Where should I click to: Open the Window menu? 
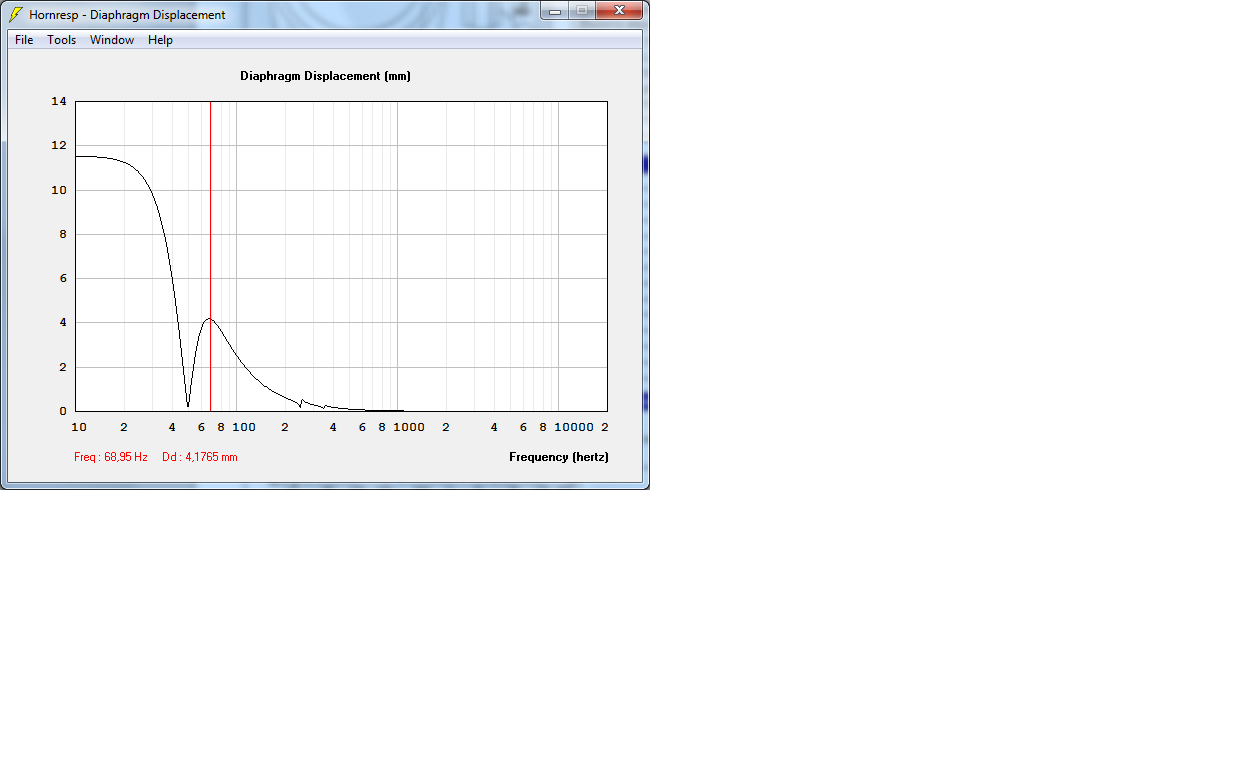pos(112,40)
